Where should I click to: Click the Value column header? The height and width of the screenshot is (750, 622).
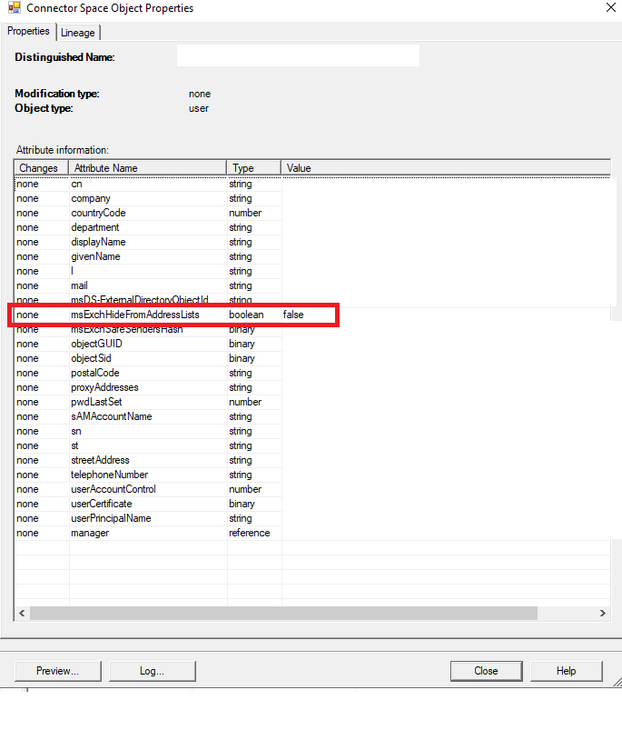445,168
